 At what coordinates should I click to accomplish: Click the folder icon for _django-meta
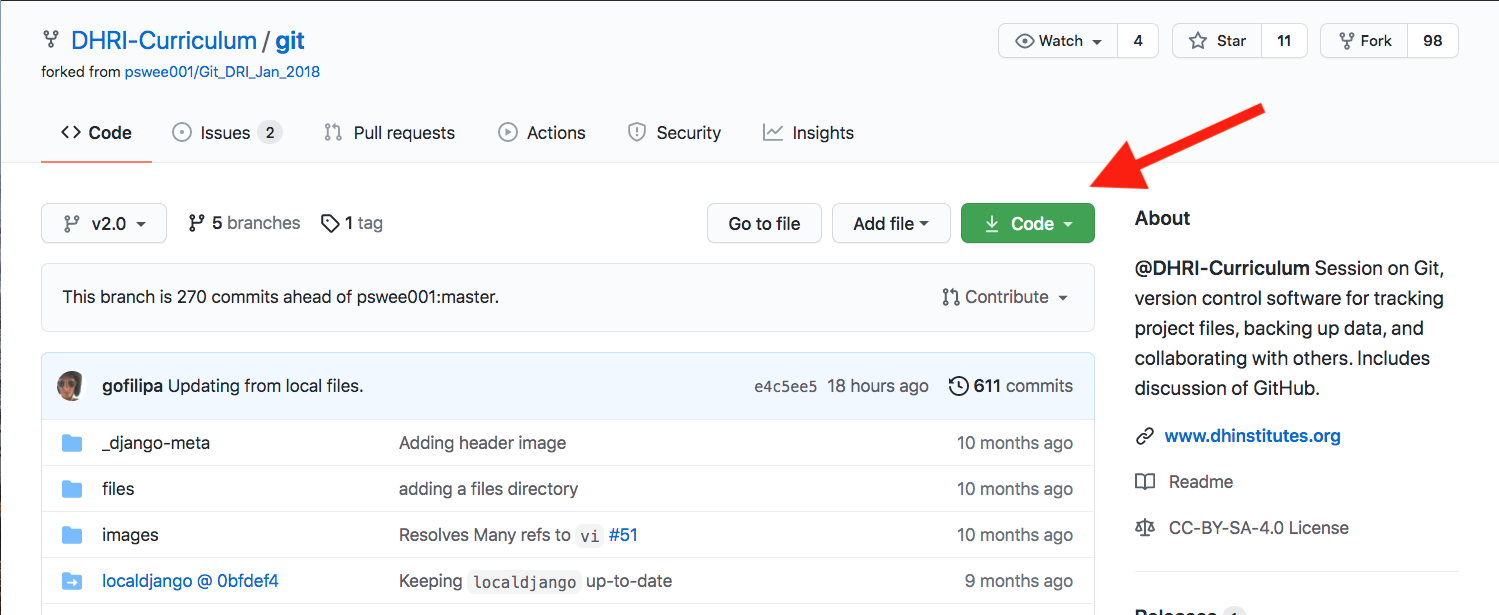click(x=72, y=443)
